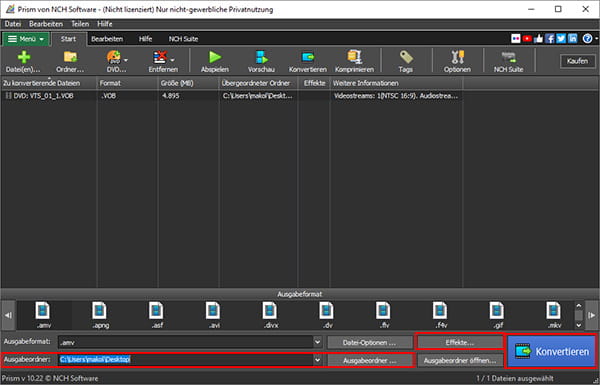Switch to the Bearbeiten ribbon tab
This screenshot has width=600, height=385.
point(107,39)
